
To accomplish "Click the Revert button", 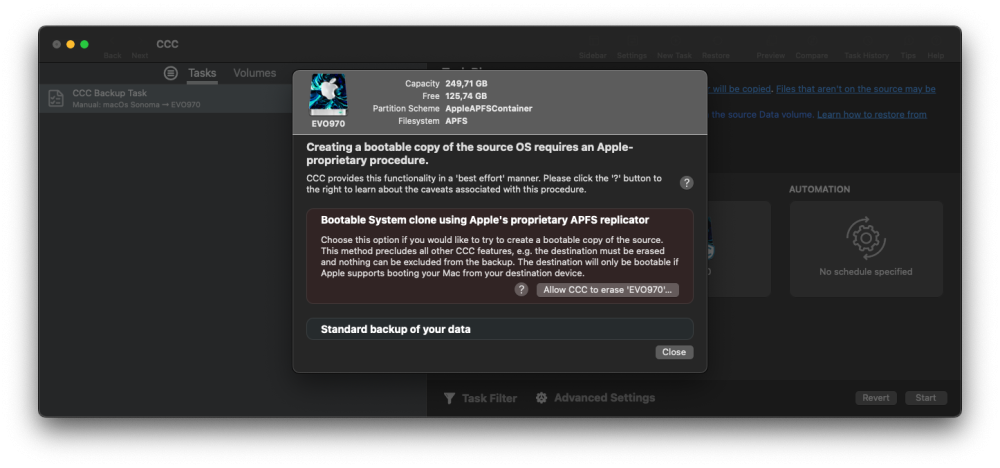I will point(876,398).
